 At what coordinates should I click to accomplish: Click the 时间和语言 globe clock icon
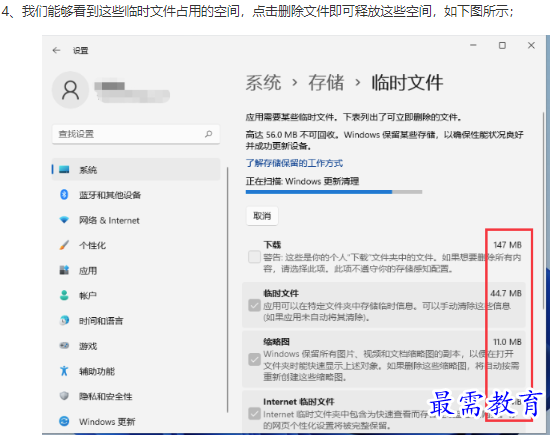click(64, 320)
